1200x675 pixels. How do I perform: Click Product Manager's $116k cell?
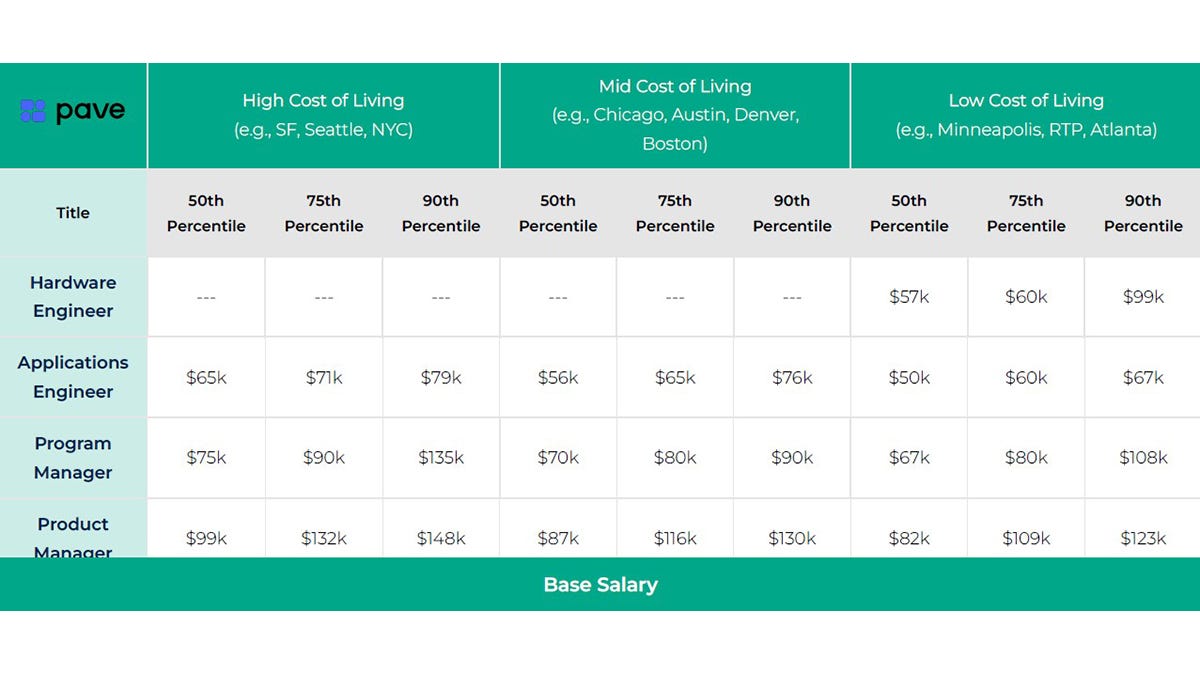675,538
